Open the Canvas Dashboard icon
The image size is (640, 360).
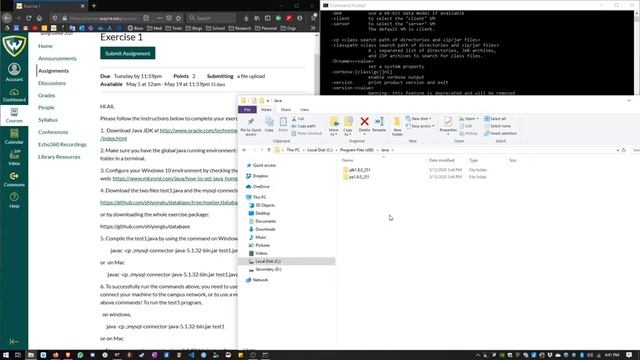pos(14,95)
